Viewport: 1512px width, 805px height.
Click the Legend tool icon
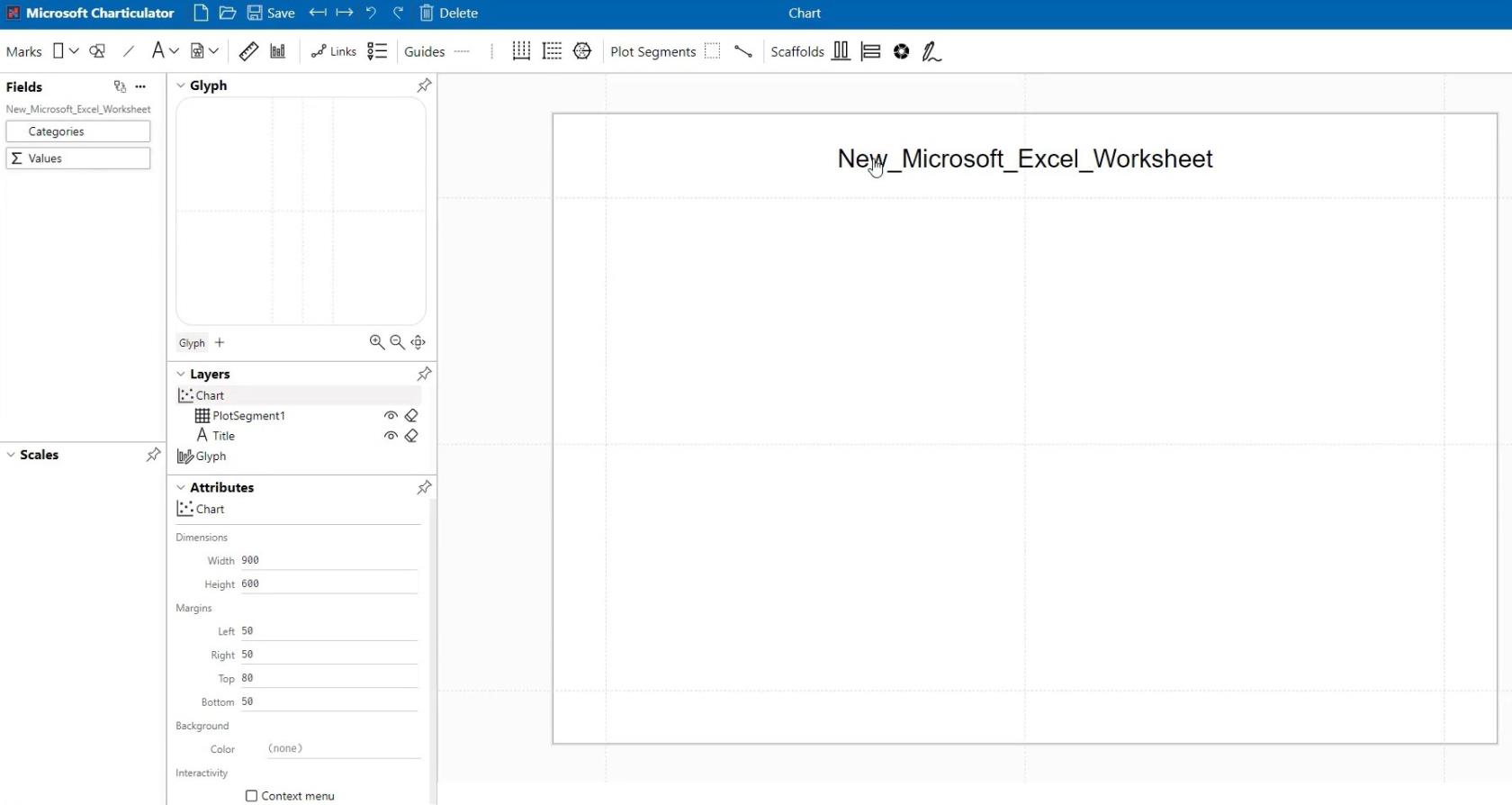click(377, 51)
